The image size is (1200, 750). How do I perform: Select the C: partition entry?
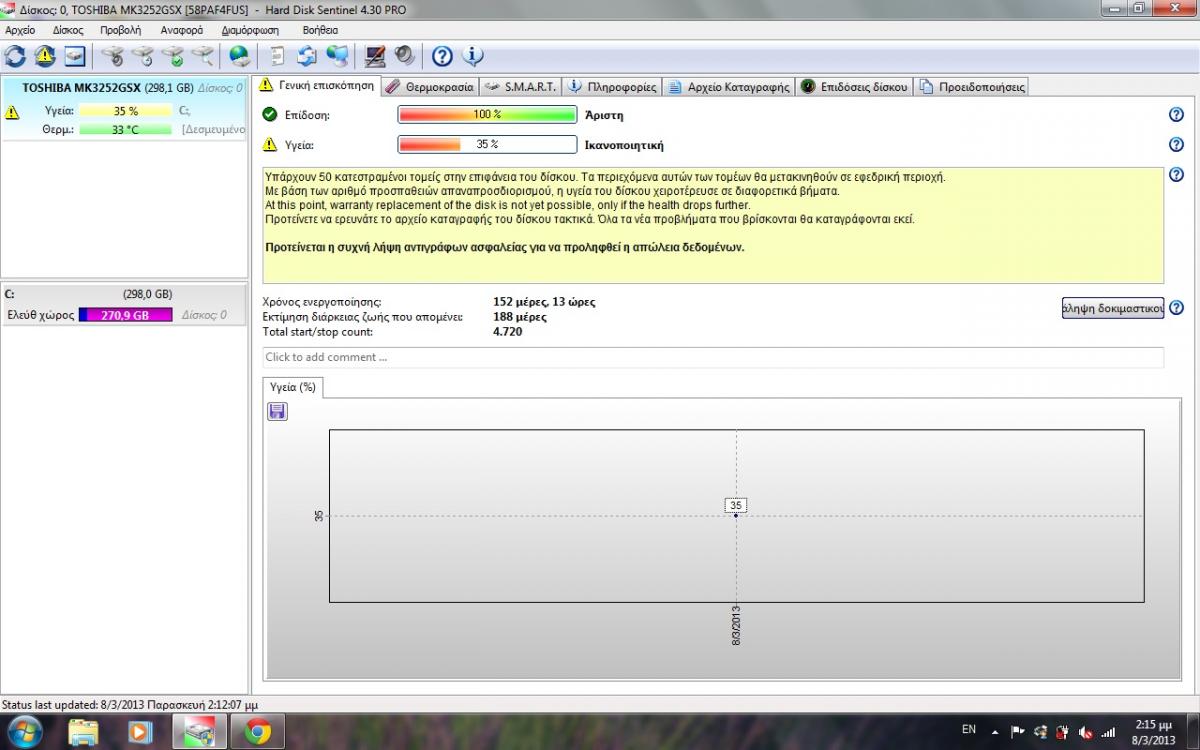click(124, 304)
